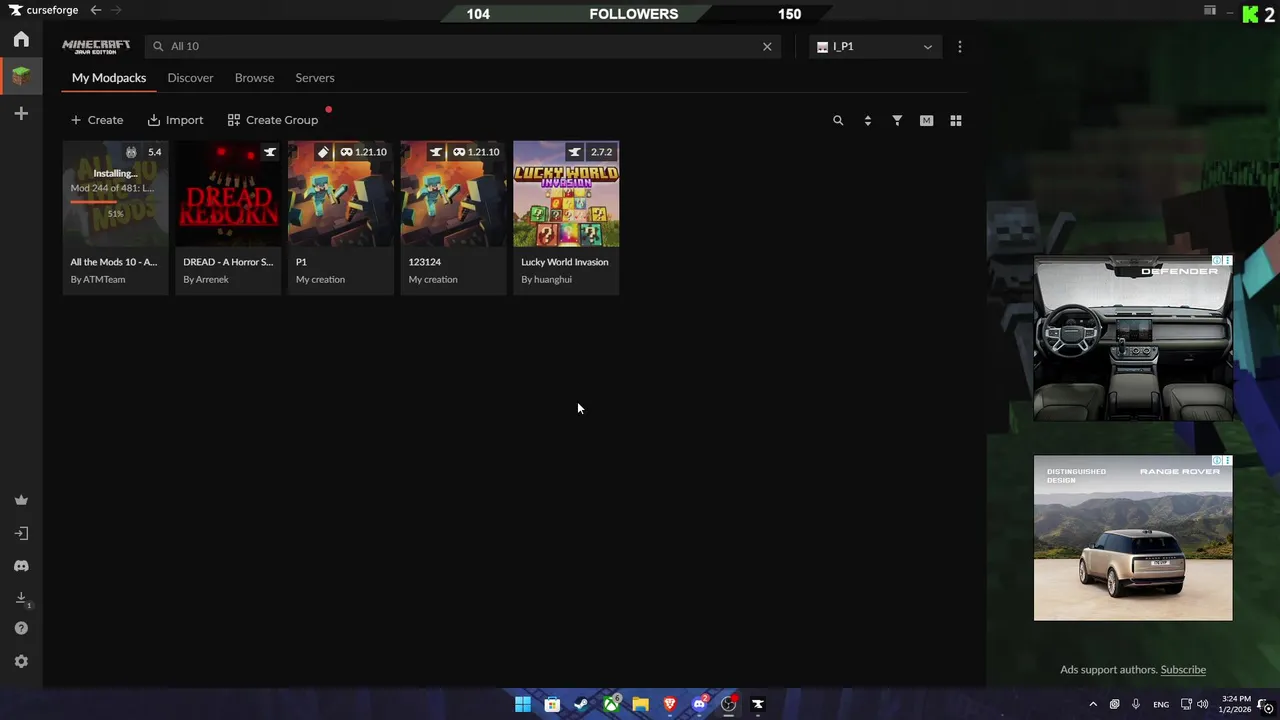Open Brave browser from the taskbar
The width and height of the screenshot is (1280, 720).
click(670, 704)
